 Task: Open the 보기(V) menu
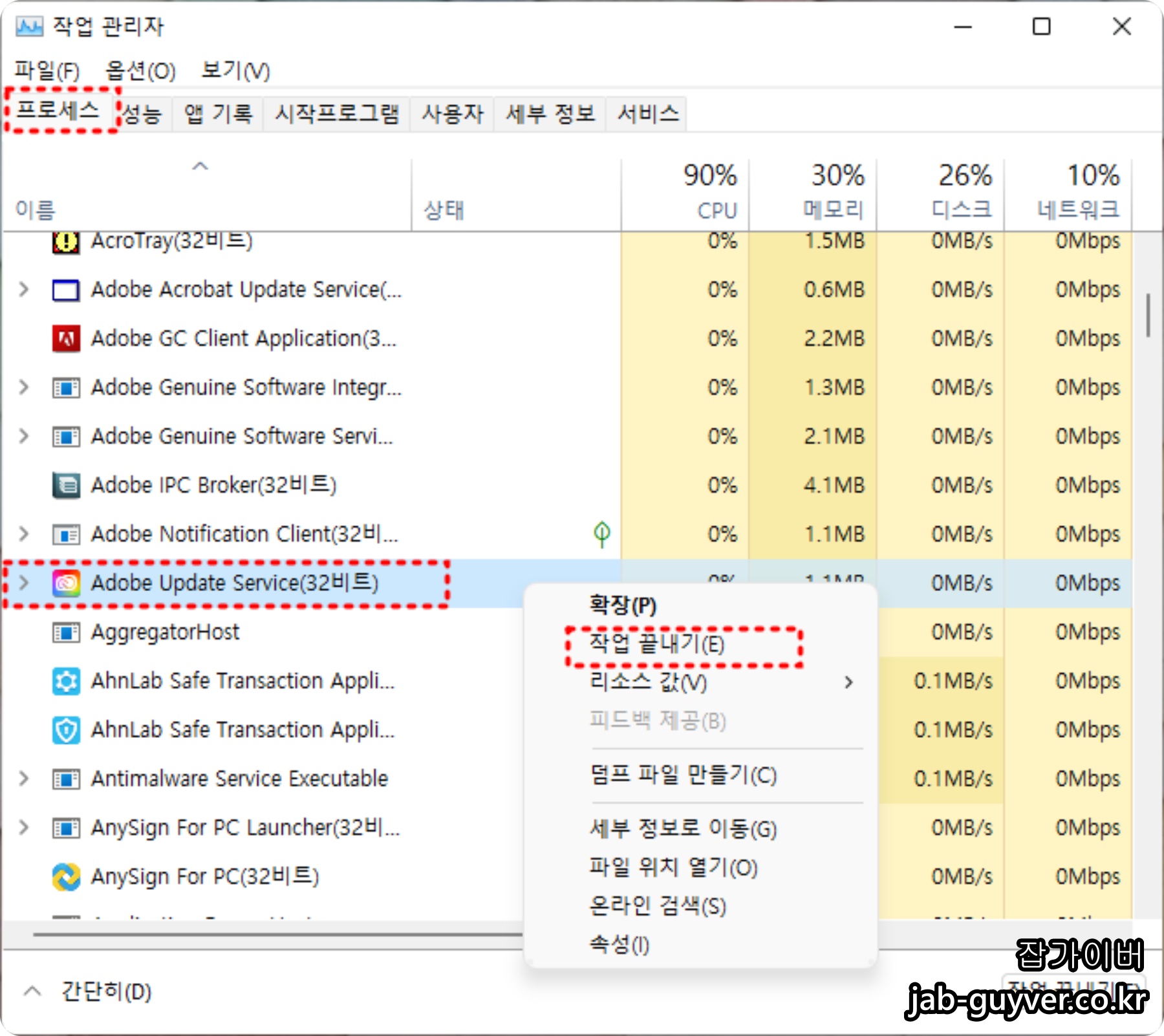coord(235,70)
